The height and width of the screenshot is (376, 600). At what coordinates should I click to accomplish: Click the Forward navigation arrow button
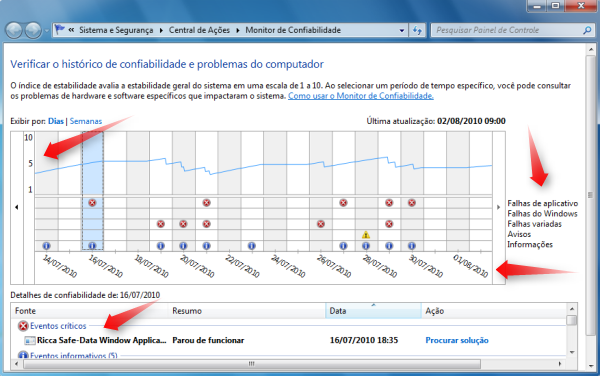point(33,30)
